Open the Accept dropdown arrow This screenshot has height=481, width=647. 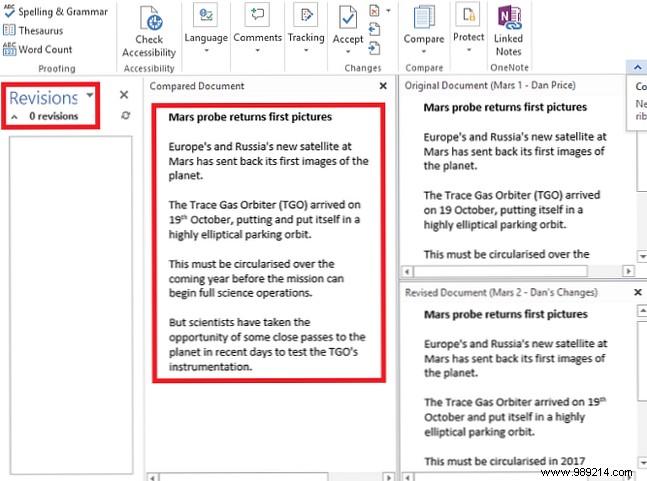coord(348,52)
